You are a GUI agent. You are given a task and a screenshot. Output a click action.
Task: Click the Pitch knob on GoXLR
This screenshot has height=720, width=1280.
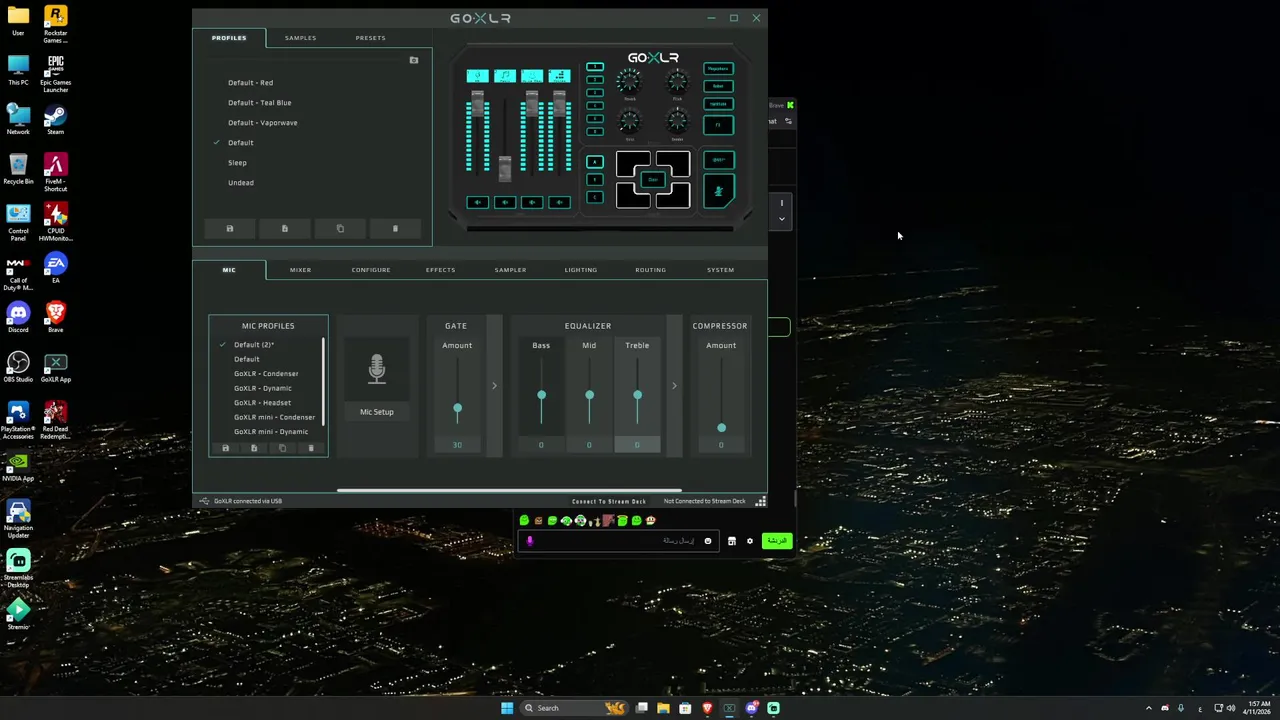(x=677, y=82)
